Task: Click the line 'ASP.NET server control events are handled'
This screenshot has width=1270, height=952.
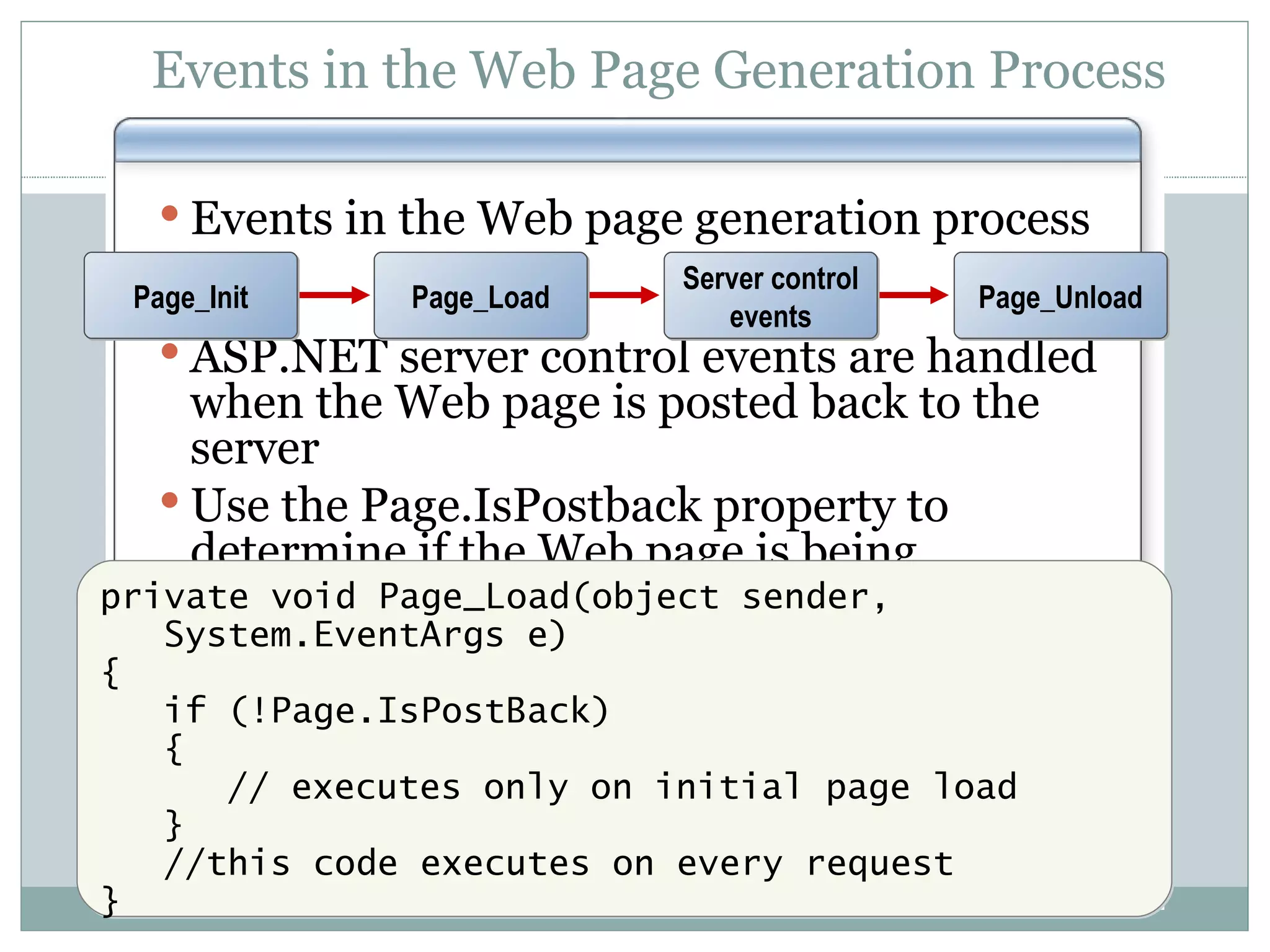Action: point(643,358)
